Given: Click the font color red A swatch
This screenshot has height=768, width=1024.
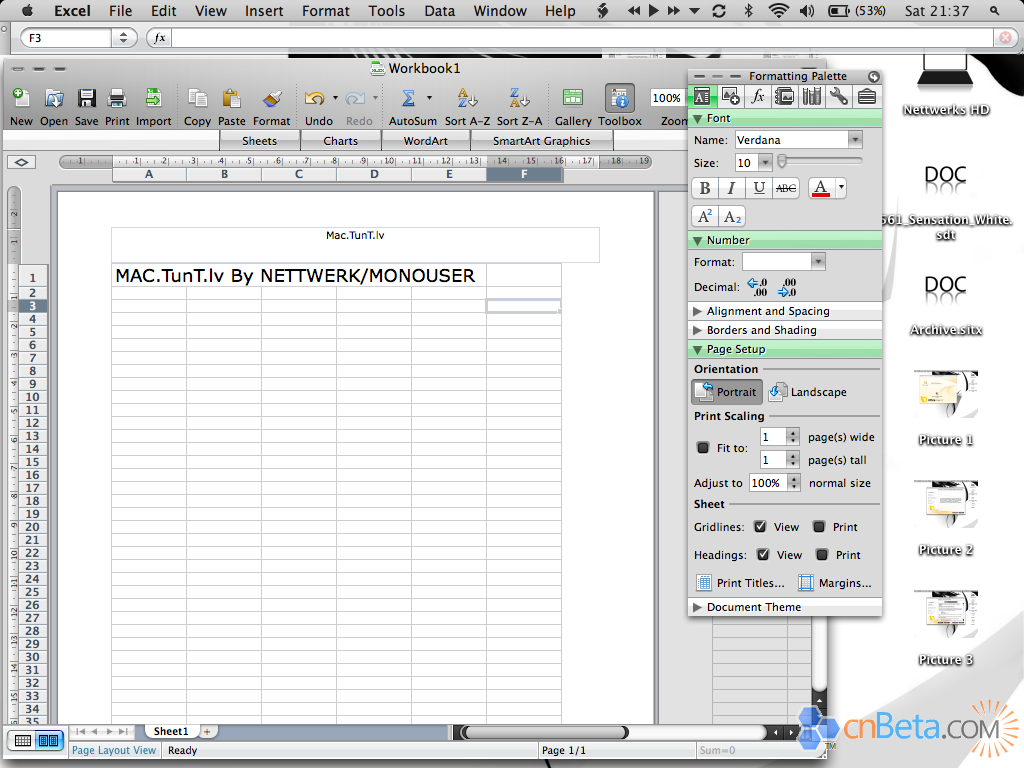Looking at the screenshot, I should coord(821,188).
